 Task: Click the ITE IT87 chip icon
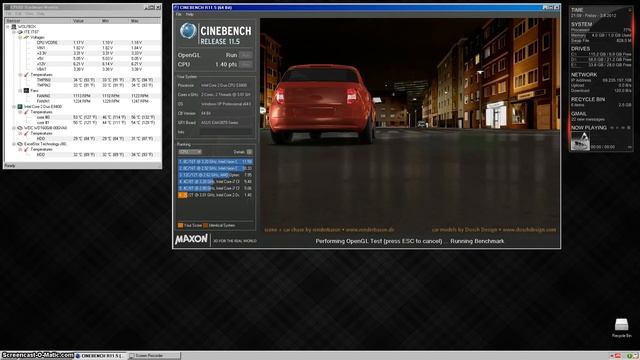tap(20, 32)
